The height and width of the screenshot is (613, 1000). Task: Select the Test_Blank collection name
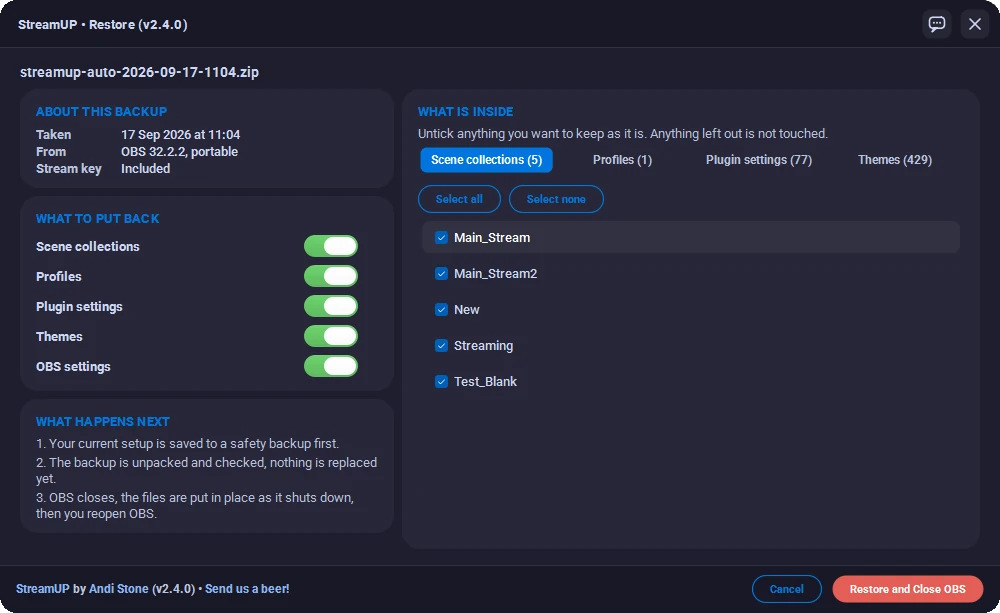pos(485,381)
